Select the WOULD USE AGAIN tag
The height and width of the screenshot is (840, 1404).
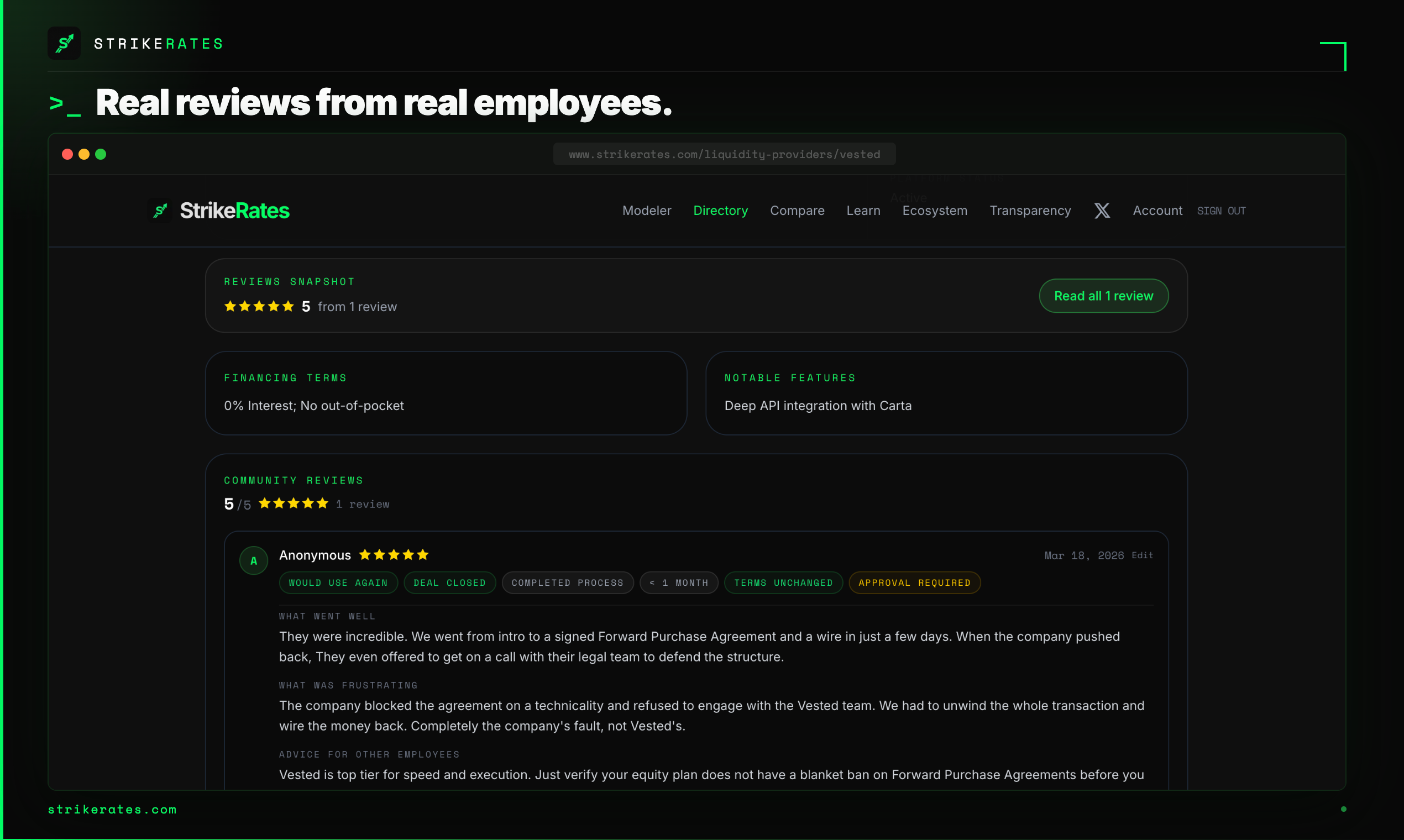point(338,582)
